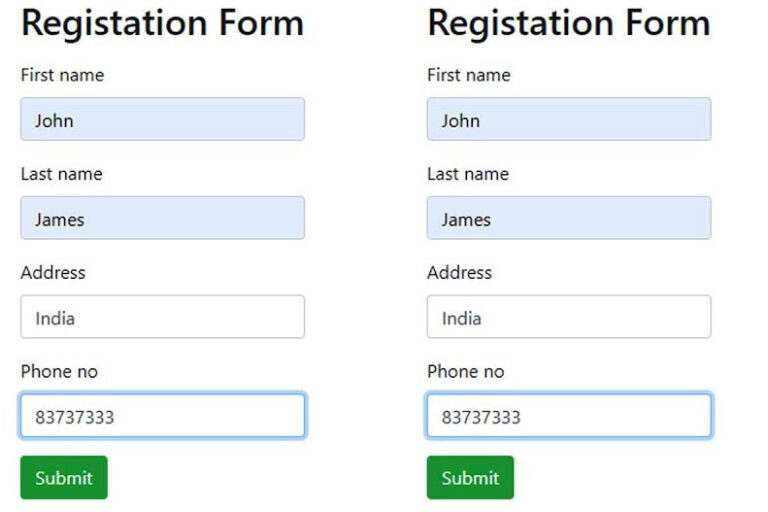Click the Address label in right form

459,272
